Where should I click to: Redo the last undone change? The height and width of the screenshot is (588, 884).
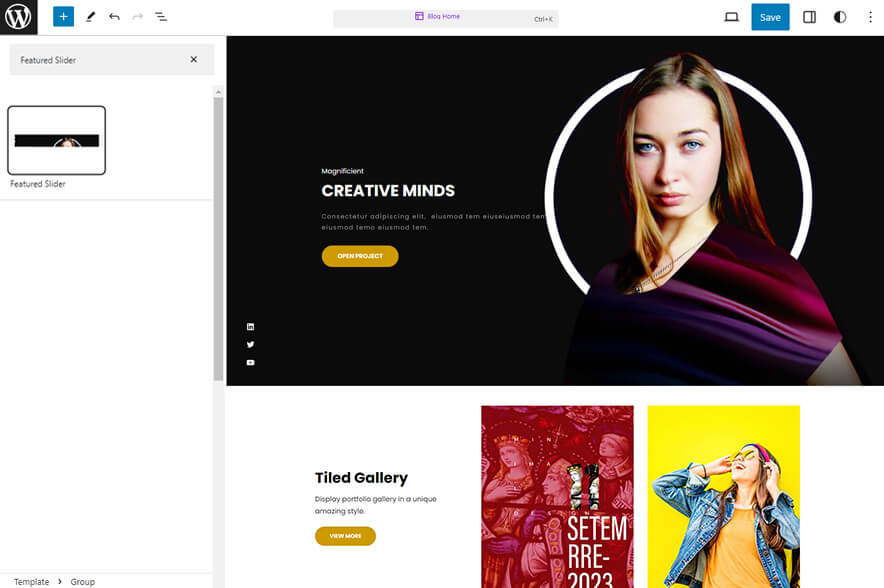click(137, 16)
